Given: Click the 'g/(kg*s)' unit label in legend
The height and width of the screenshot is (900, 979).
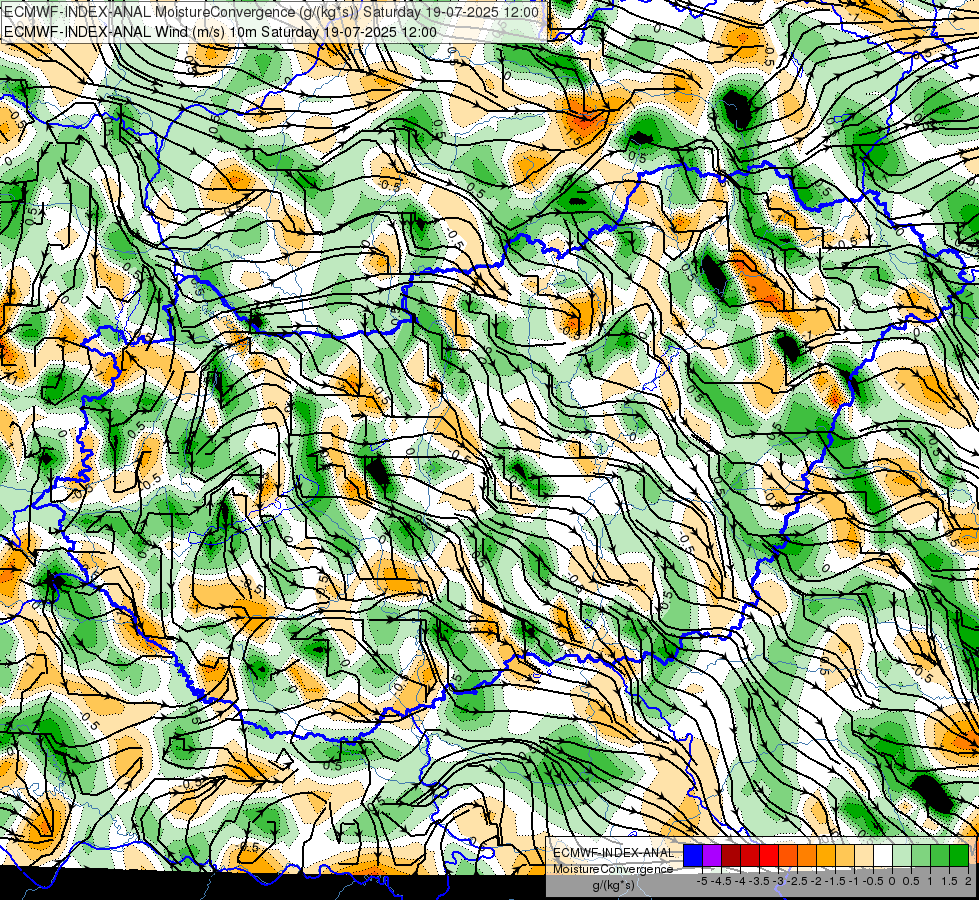Looking at the screenshot, I should [614, 886].
